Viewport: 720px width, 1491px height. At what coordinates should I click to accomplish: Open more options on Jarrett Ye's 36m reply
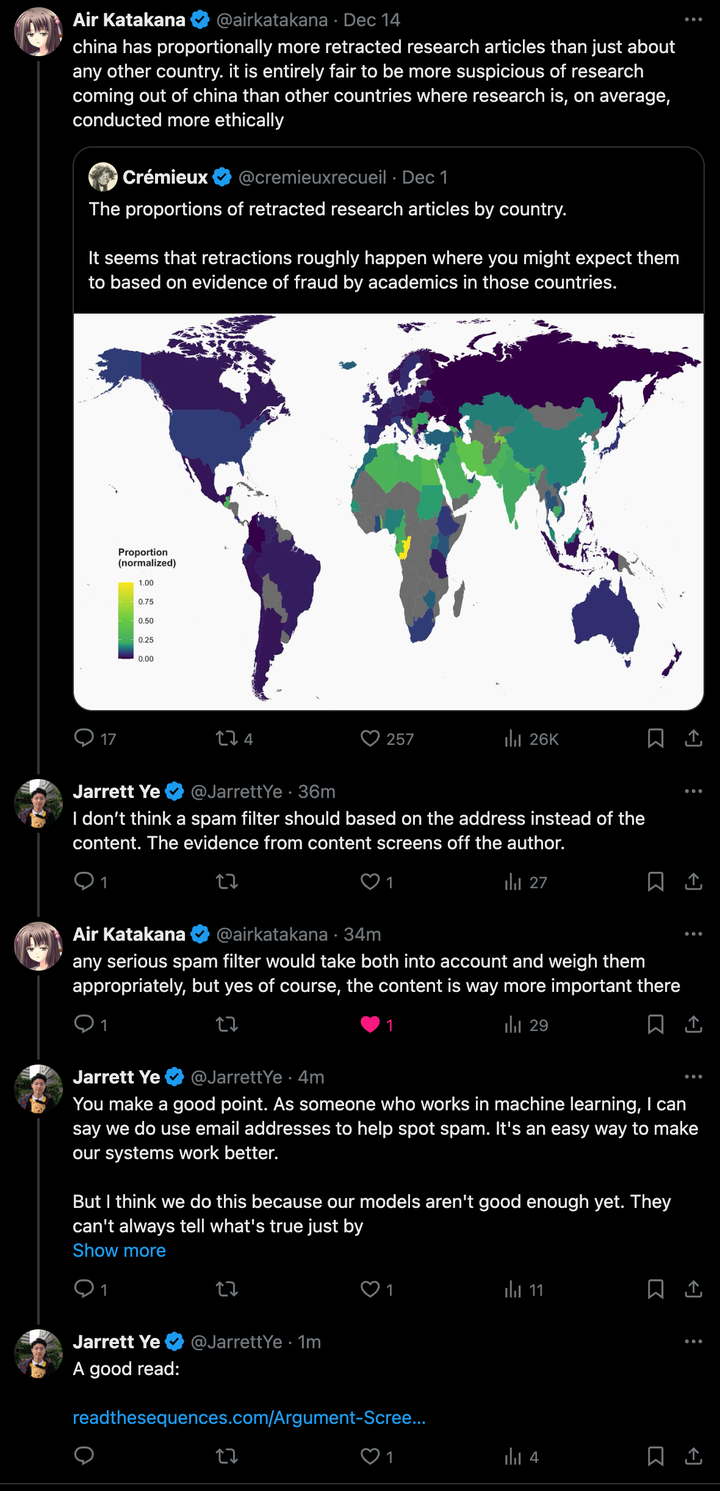[x=692, y=791]
